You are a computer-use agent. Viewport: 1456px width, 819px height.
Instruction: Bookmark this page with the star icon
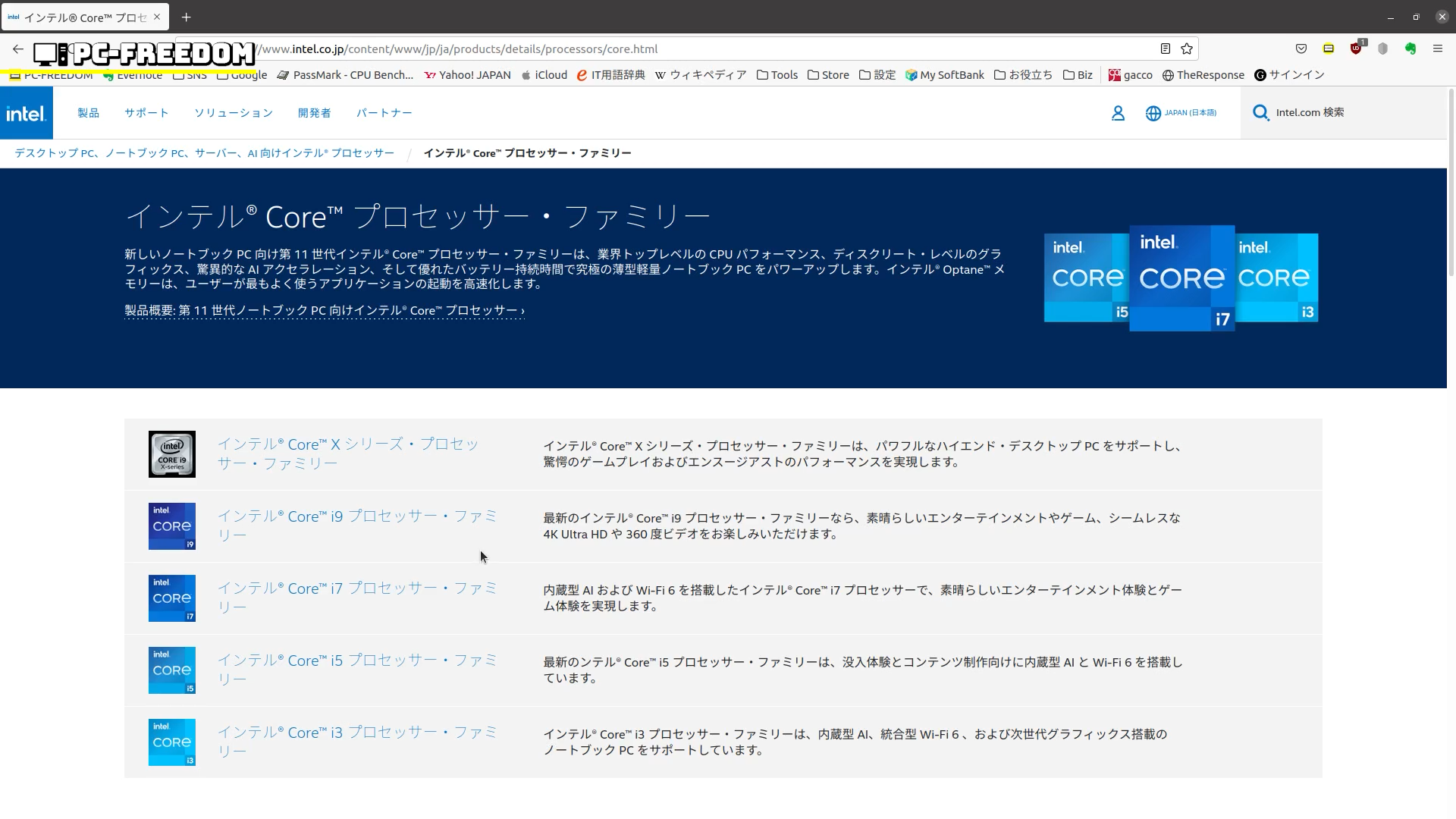1187,49
